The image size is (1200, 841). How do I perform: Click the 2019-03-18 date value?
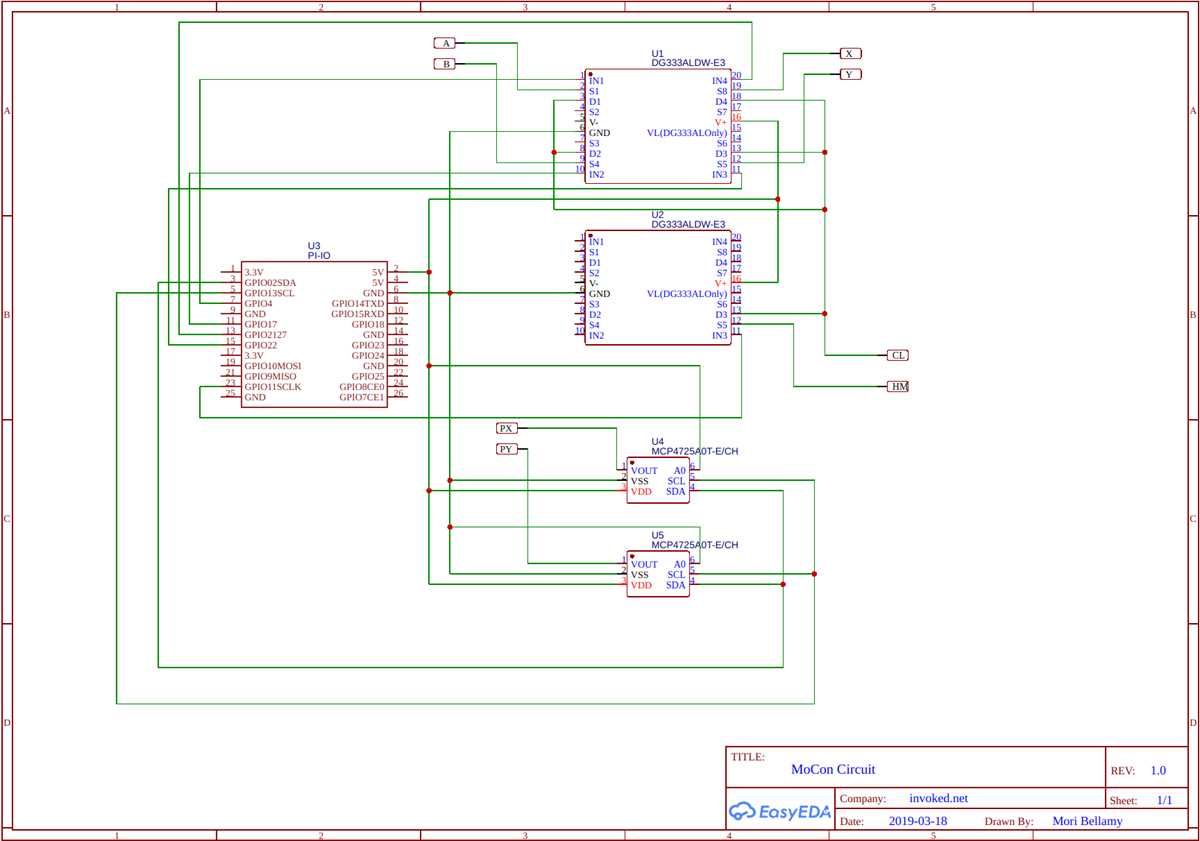point(918,821)
